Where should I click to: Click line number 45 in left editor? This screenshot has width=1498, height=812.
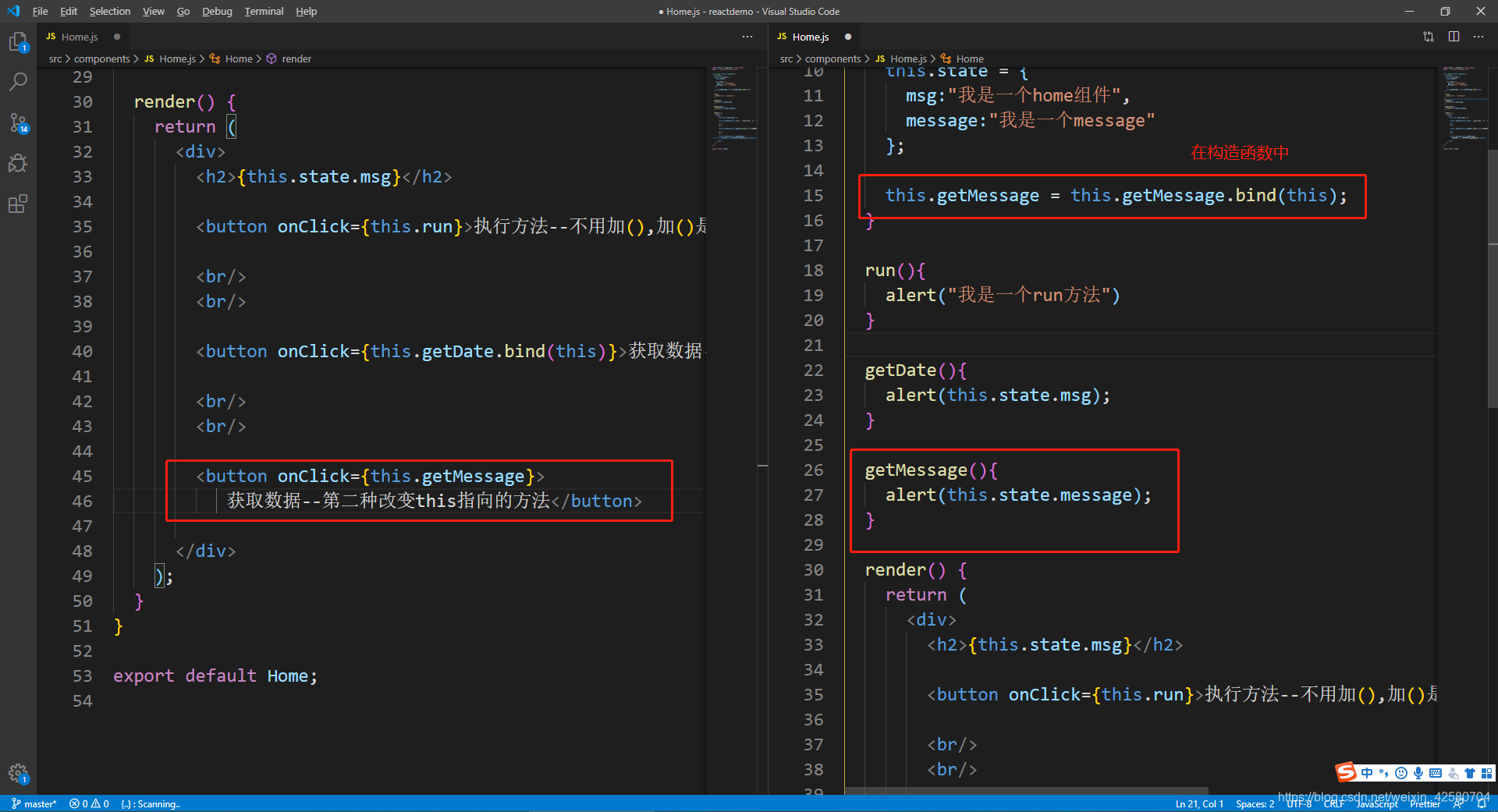[x=83, y=476]
